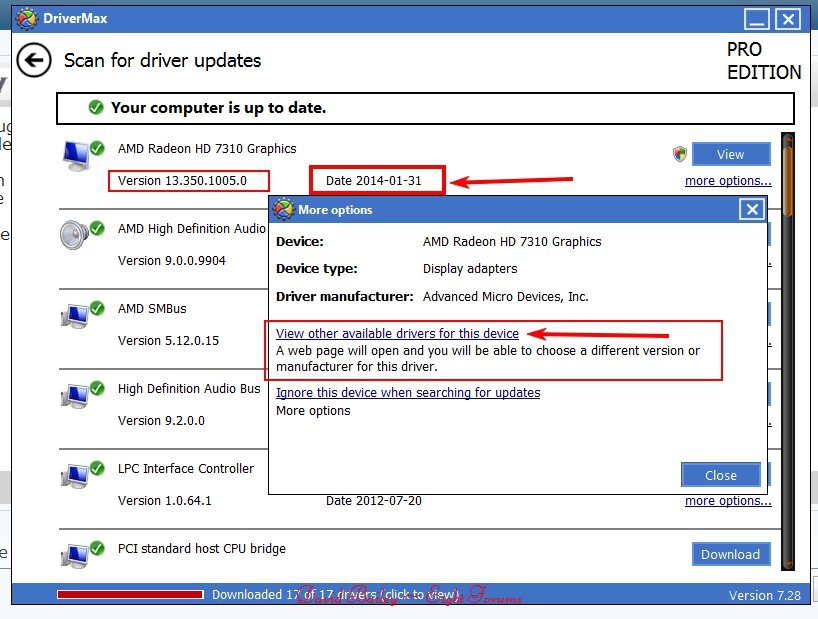
Task: Select the AMD SMBus device icon
Action: (77, 316)
